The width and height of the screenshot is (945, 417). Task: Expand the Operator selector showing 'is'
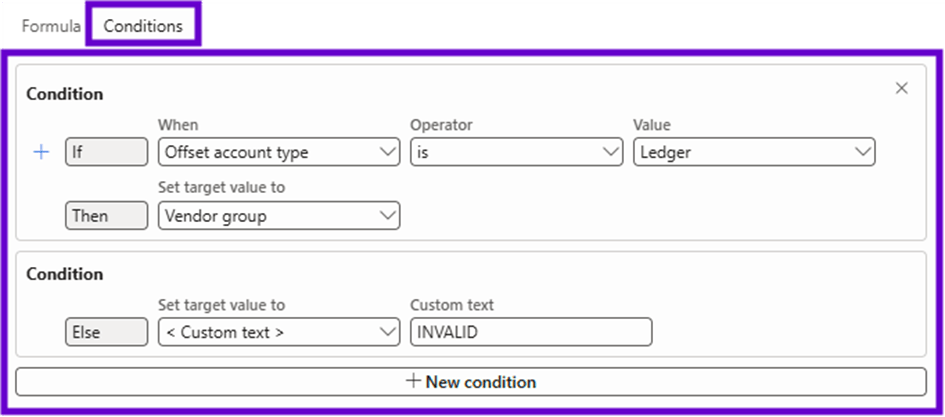tap(505, 152)
